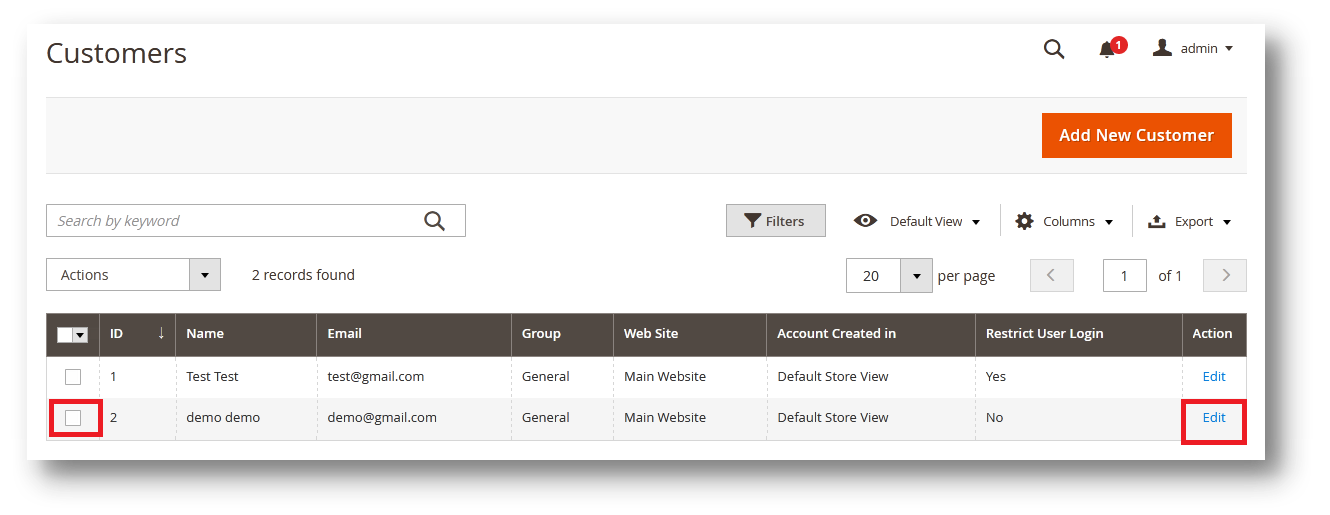Click the name Test Test cell
Screen dimensions: 1330x515
tap(213, 377)
